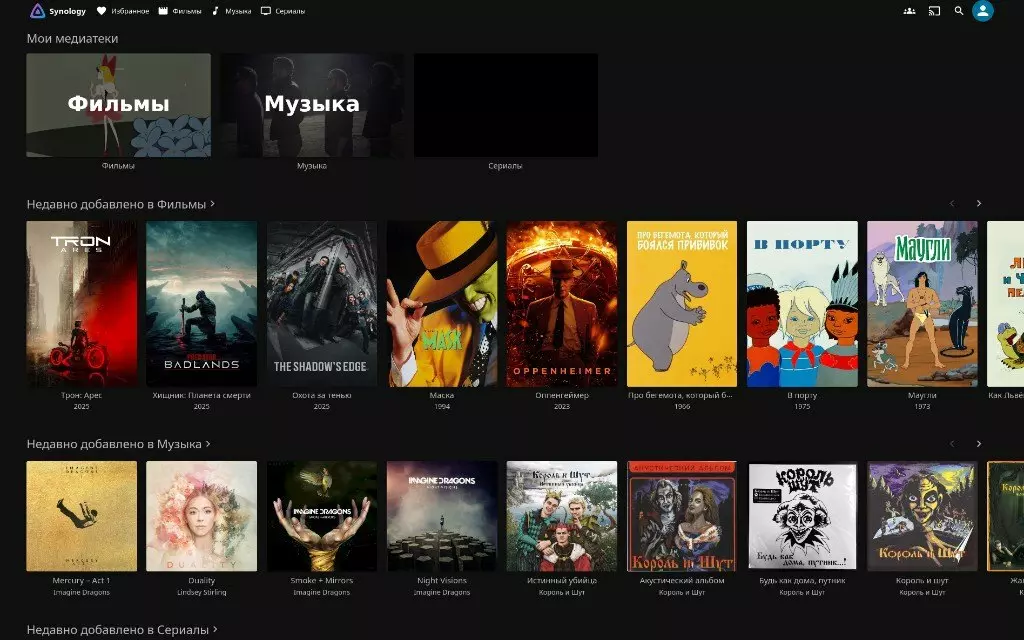The width and height of the screenshot is (1024, 640).
Task: Go to Фильмы in top navigation
Action: (180, 11)
